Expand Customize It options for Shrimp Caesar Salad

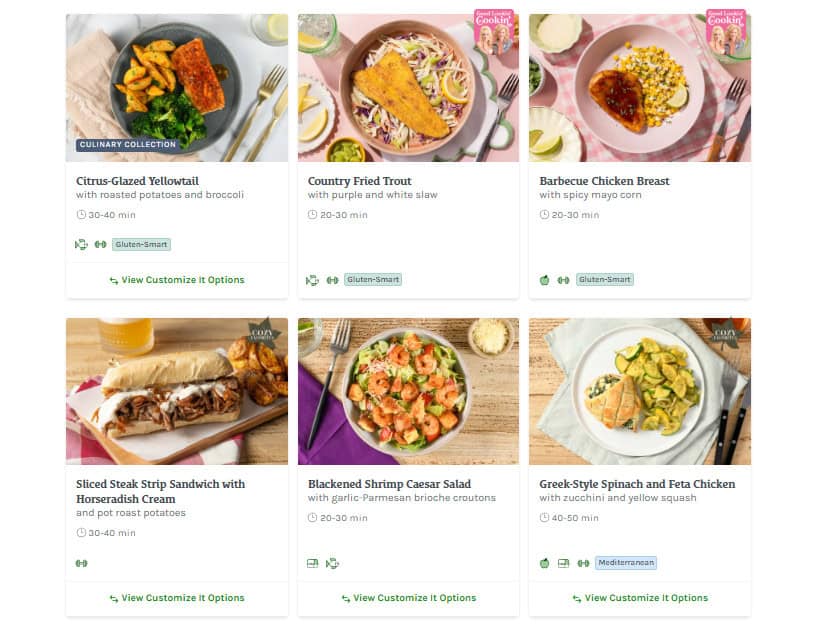(x=408, y=598)
